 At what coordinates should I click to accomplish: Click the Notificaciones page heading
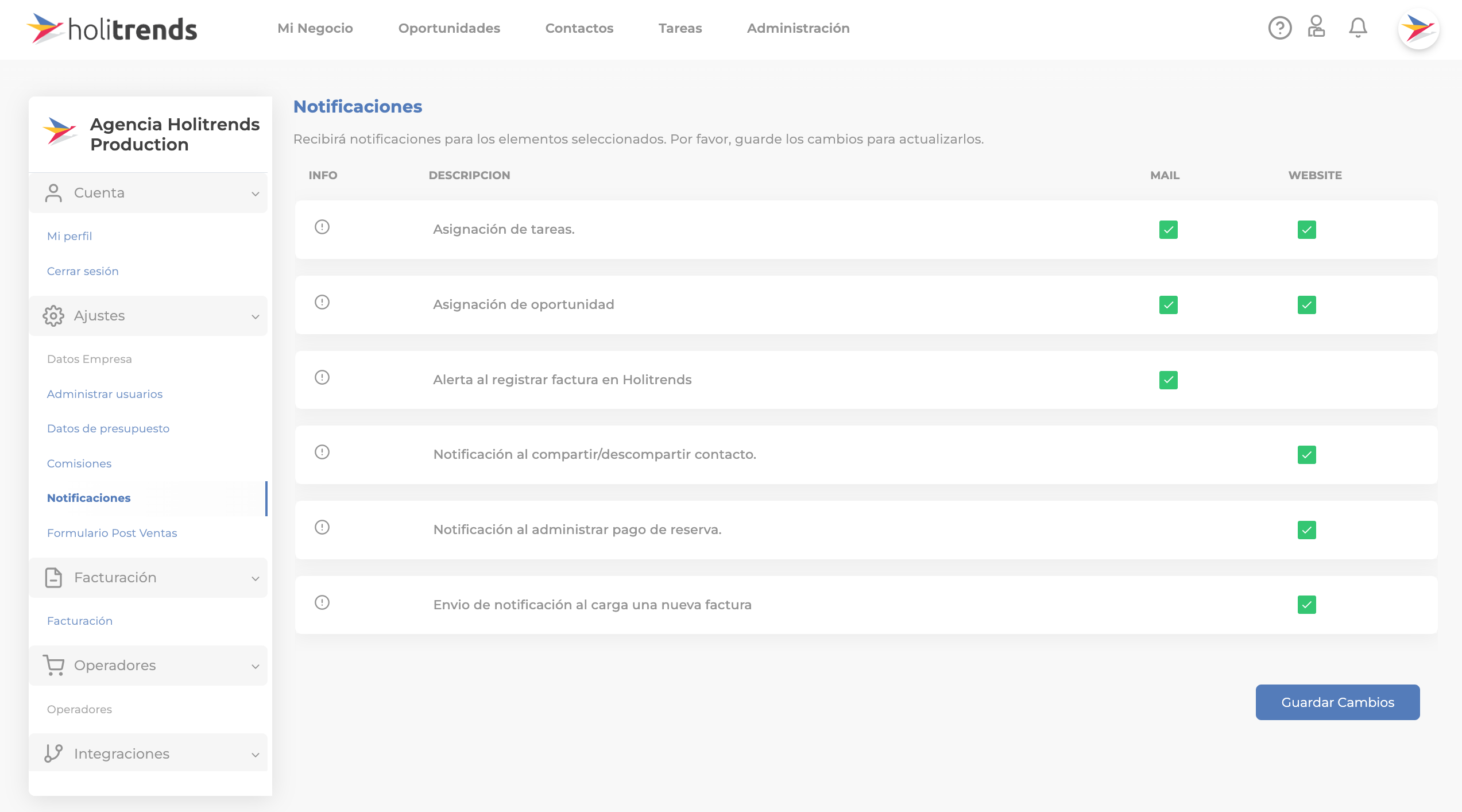coord(358,107)
